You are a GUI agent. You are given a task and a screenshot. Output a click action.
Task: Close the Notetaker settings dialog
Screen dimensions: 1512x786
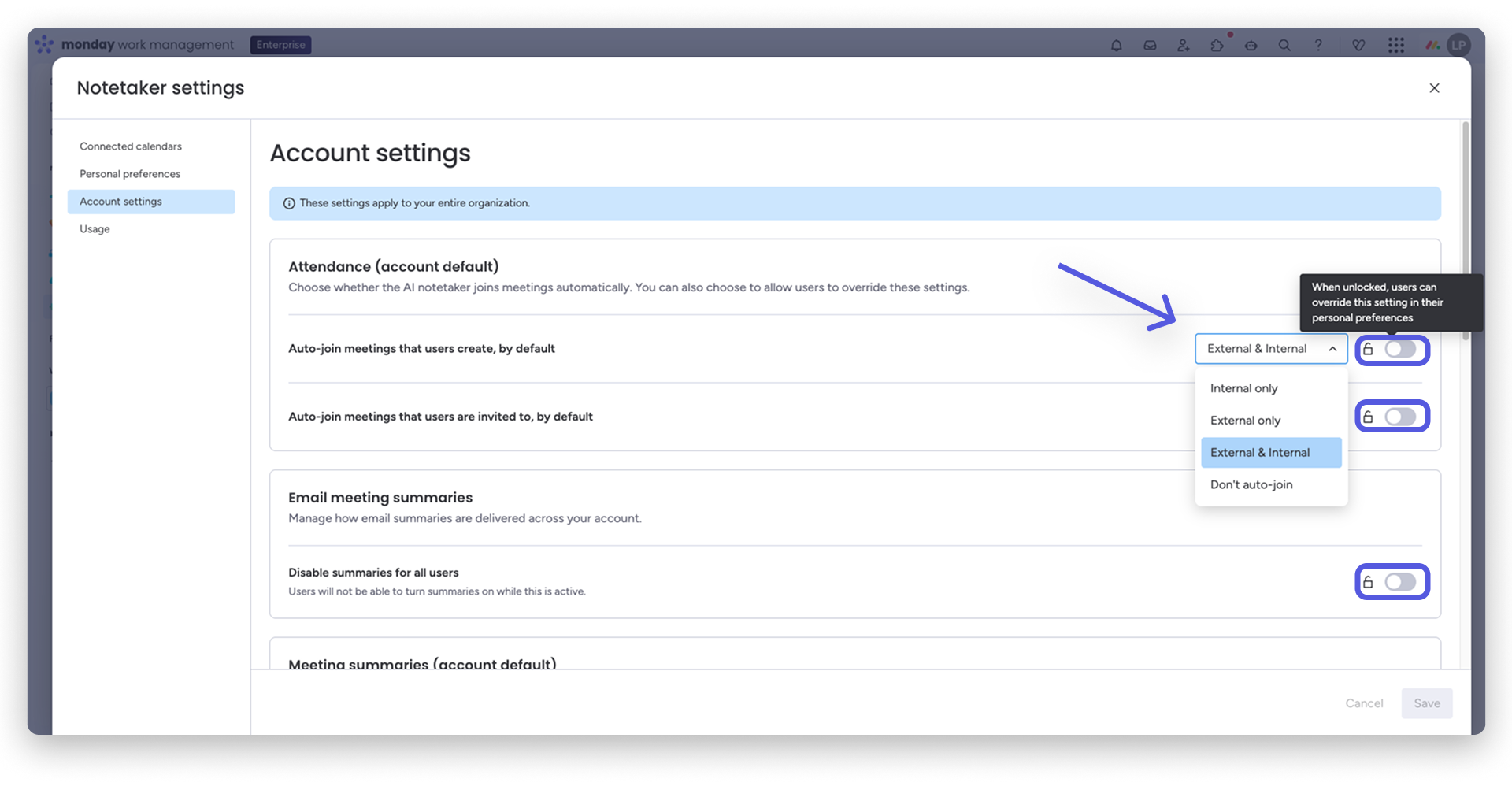coord(1434,88)
